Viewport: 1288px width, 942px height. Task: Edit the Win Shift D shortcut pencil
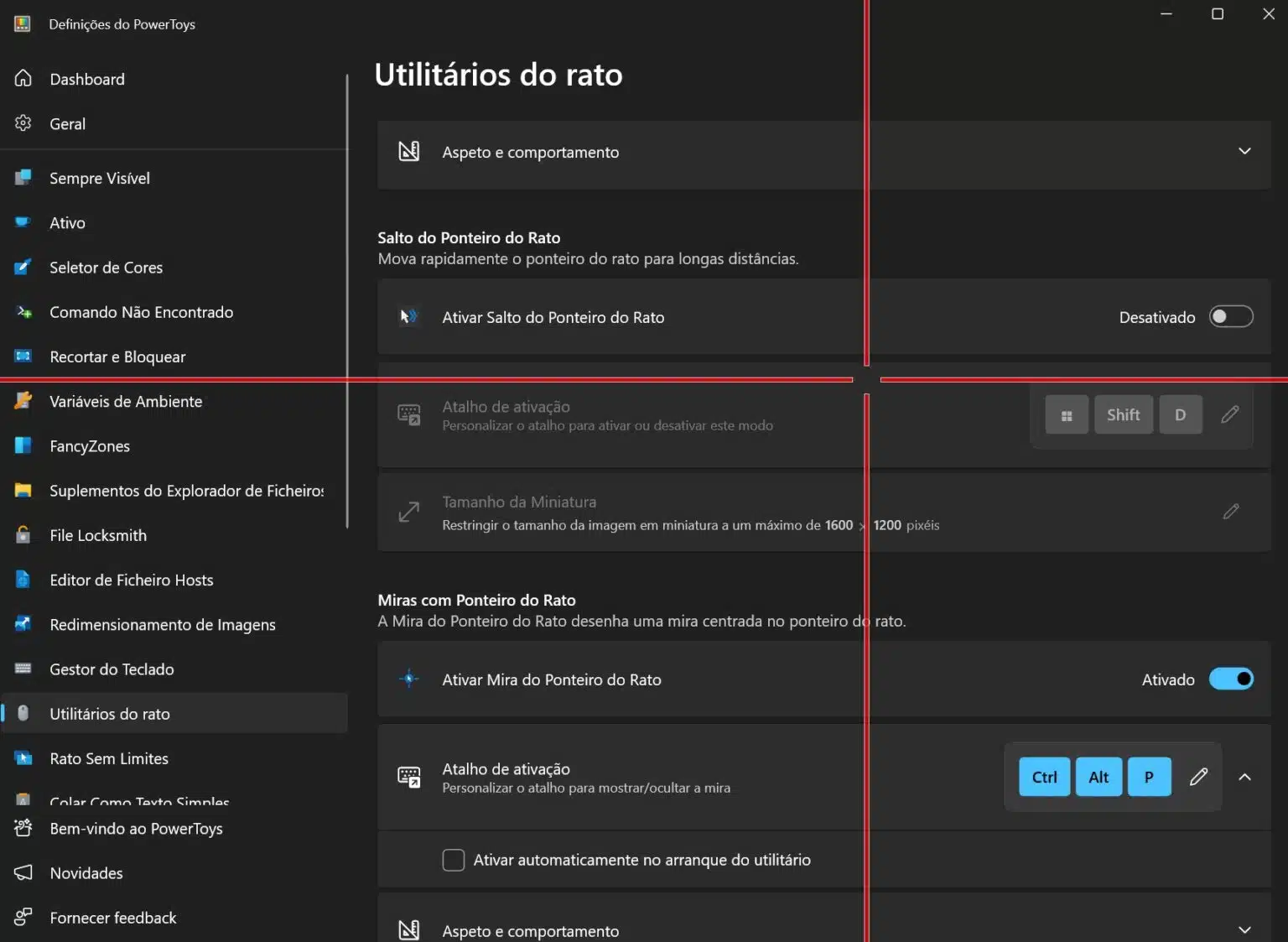(x=1230, y=414)
